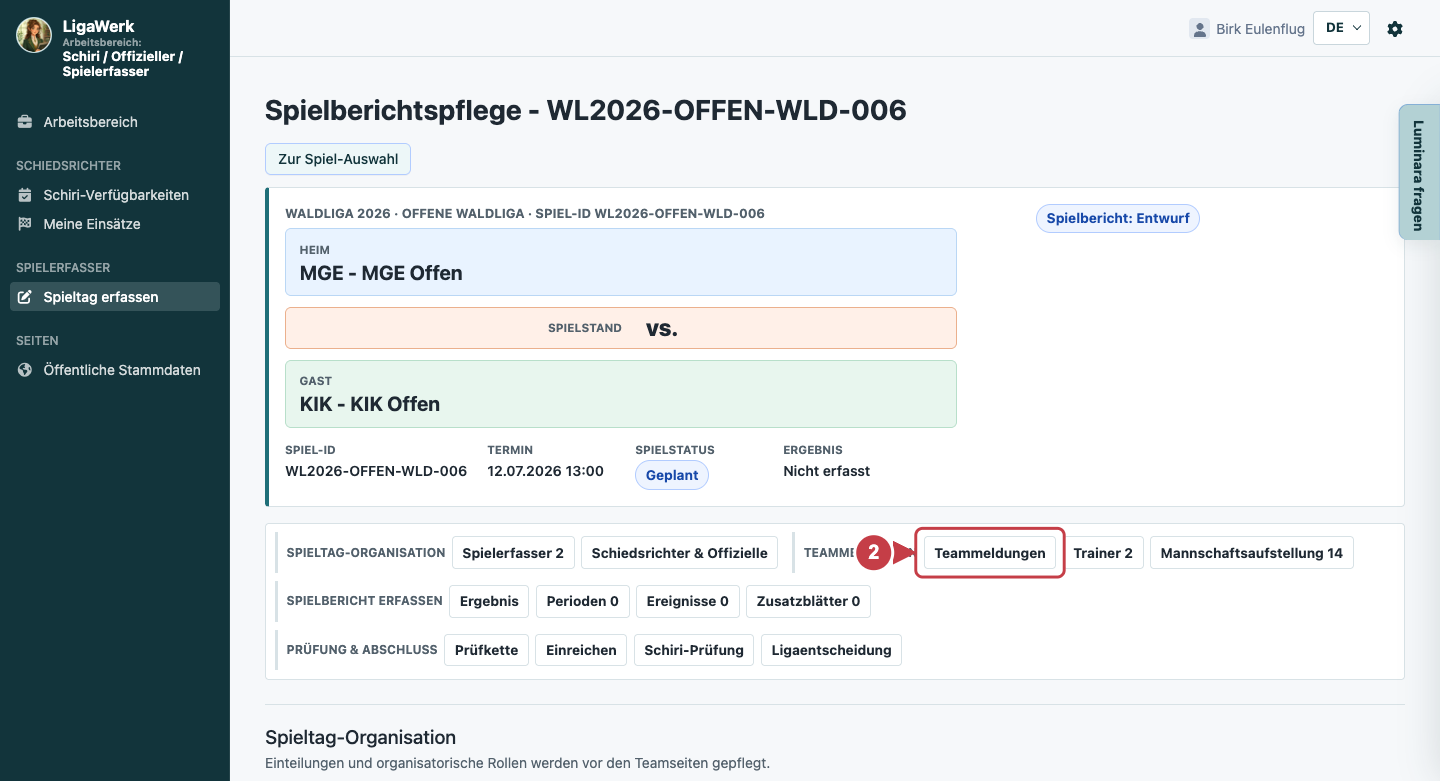
Task: Select the Teammeldungen button
Action: (x=990, y=553)
